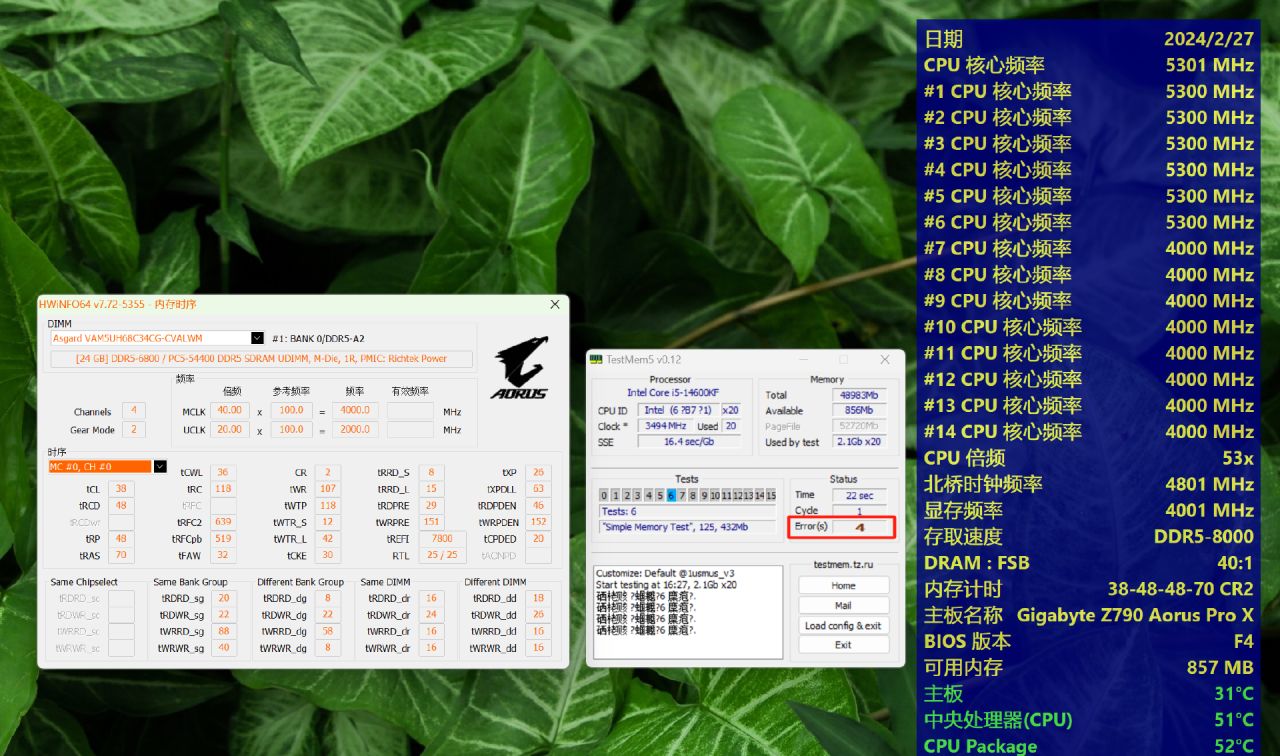Screen dimensions: 1280x756
Task: Click the tRCD timing value
Action: tap(120, 506)
